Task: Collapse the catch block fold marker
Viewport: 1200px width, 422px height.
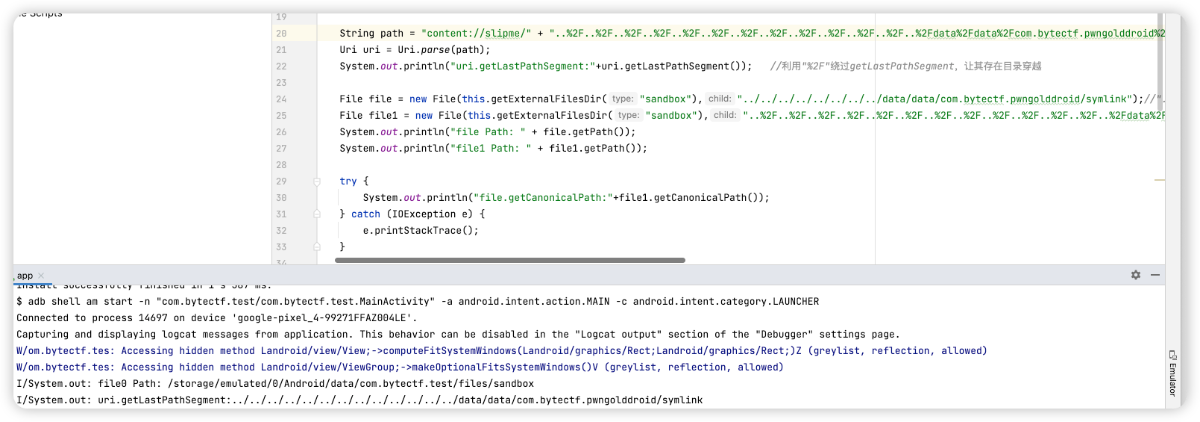Action: point(317,214)
